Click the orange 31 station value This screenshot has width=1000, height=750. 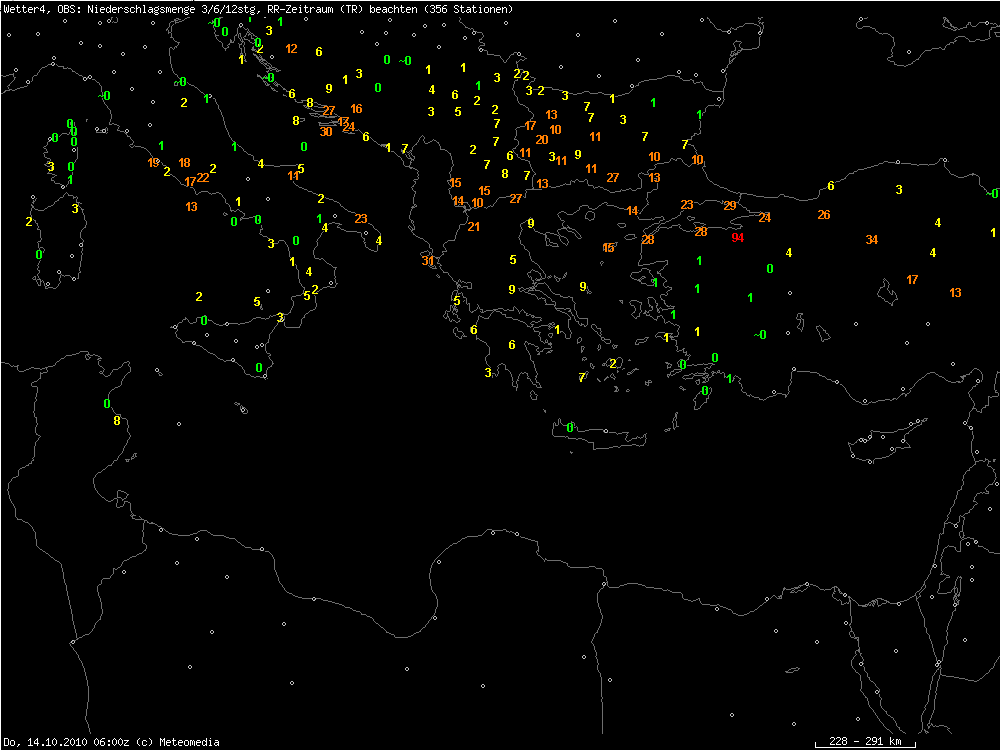tap(428, 261)
